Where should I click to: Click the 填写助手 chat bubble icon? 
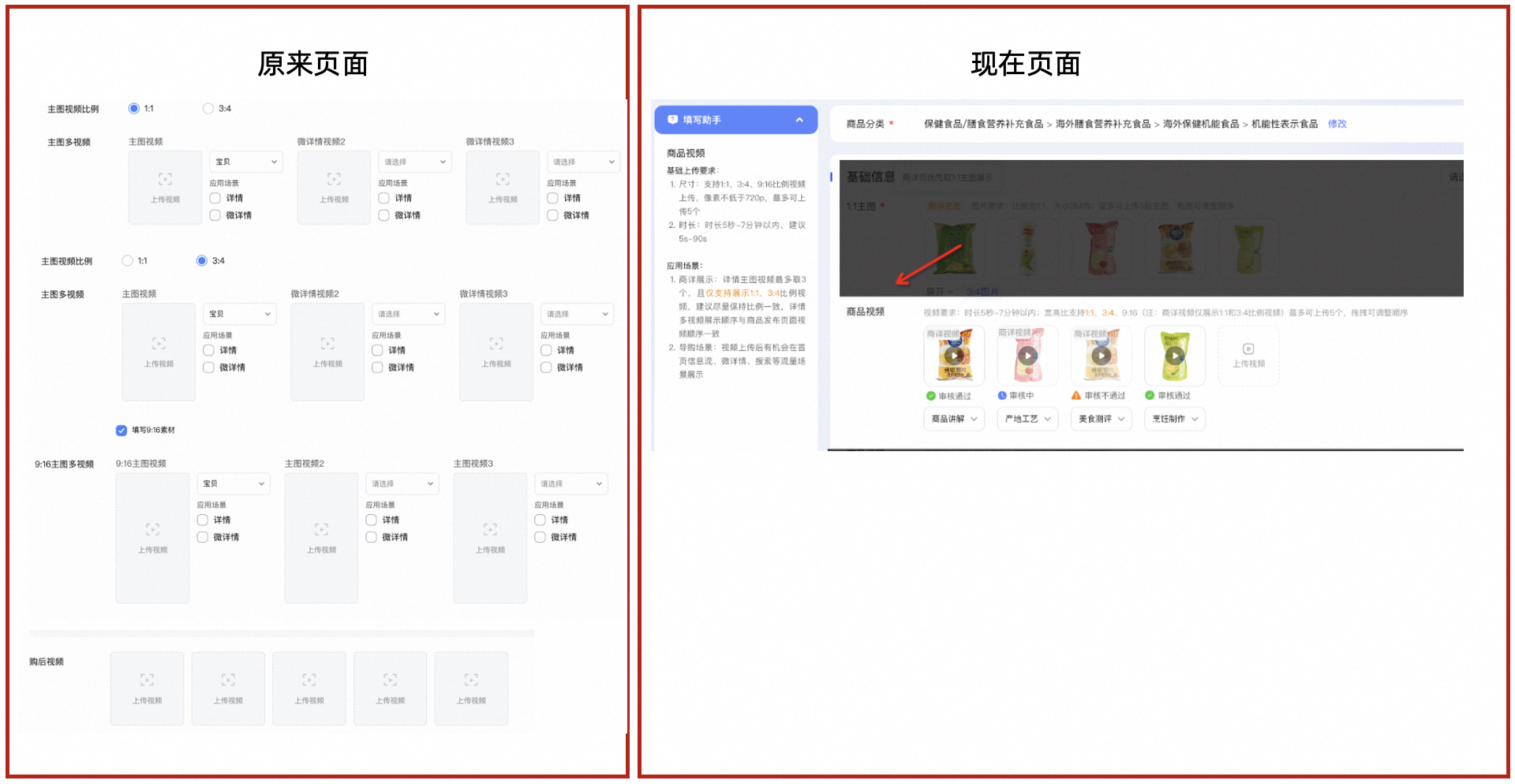(672, 120)
